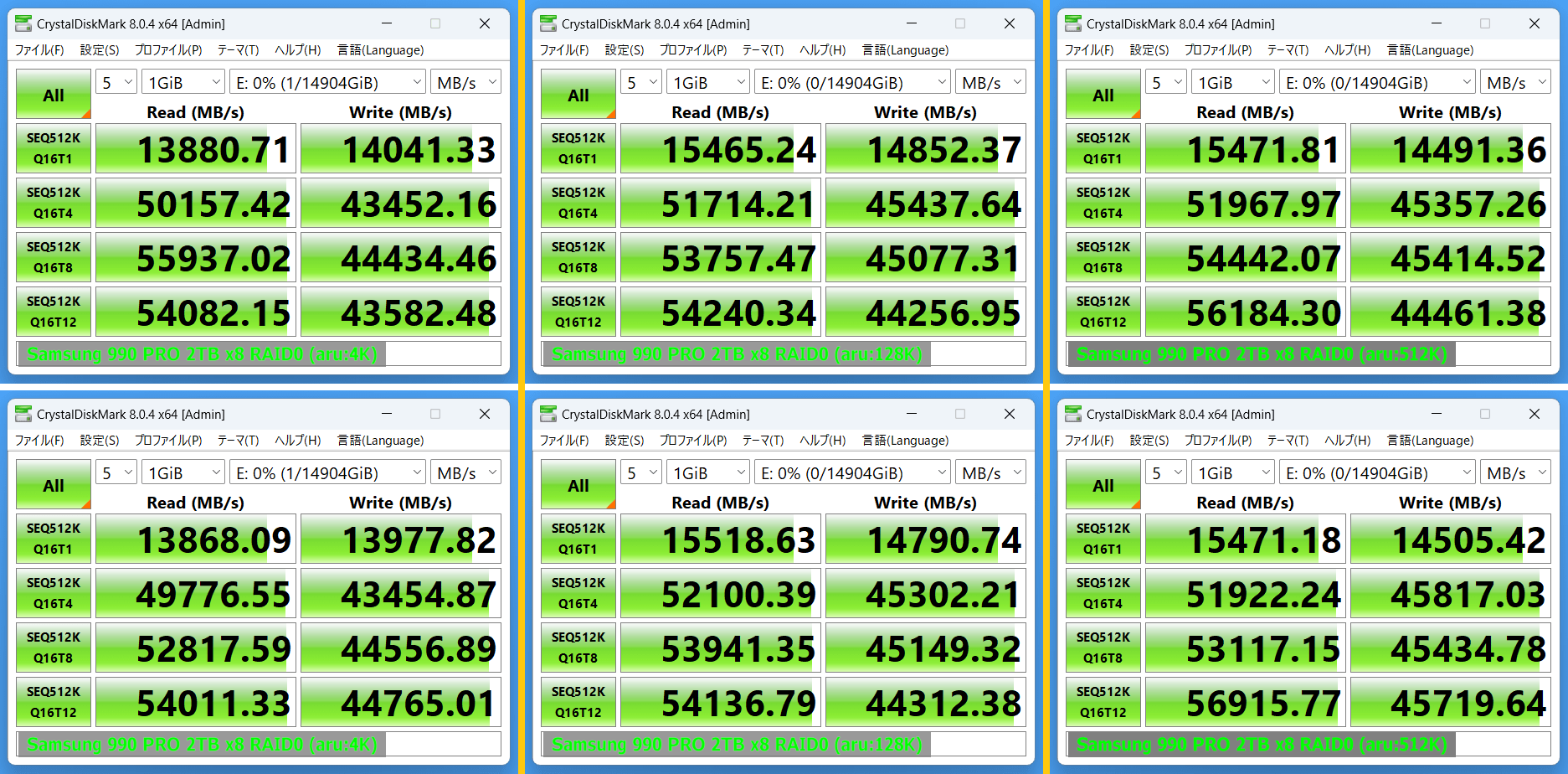The width and height of the screenshot is (1568, 774).
Task: Open MB/s unit dropdown in window showing 15471.81
Action: click(x=1515, y=82)
